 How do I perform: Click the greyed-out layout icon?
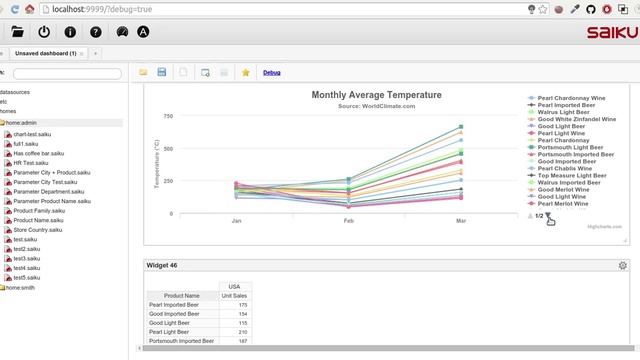click(x=224, y=73)
